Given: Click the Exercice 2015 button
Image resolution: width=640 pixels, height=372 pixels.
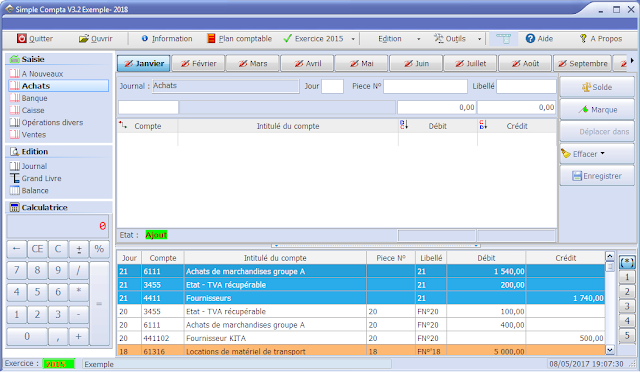Looking at the screenshot, I should click(313, 39).
